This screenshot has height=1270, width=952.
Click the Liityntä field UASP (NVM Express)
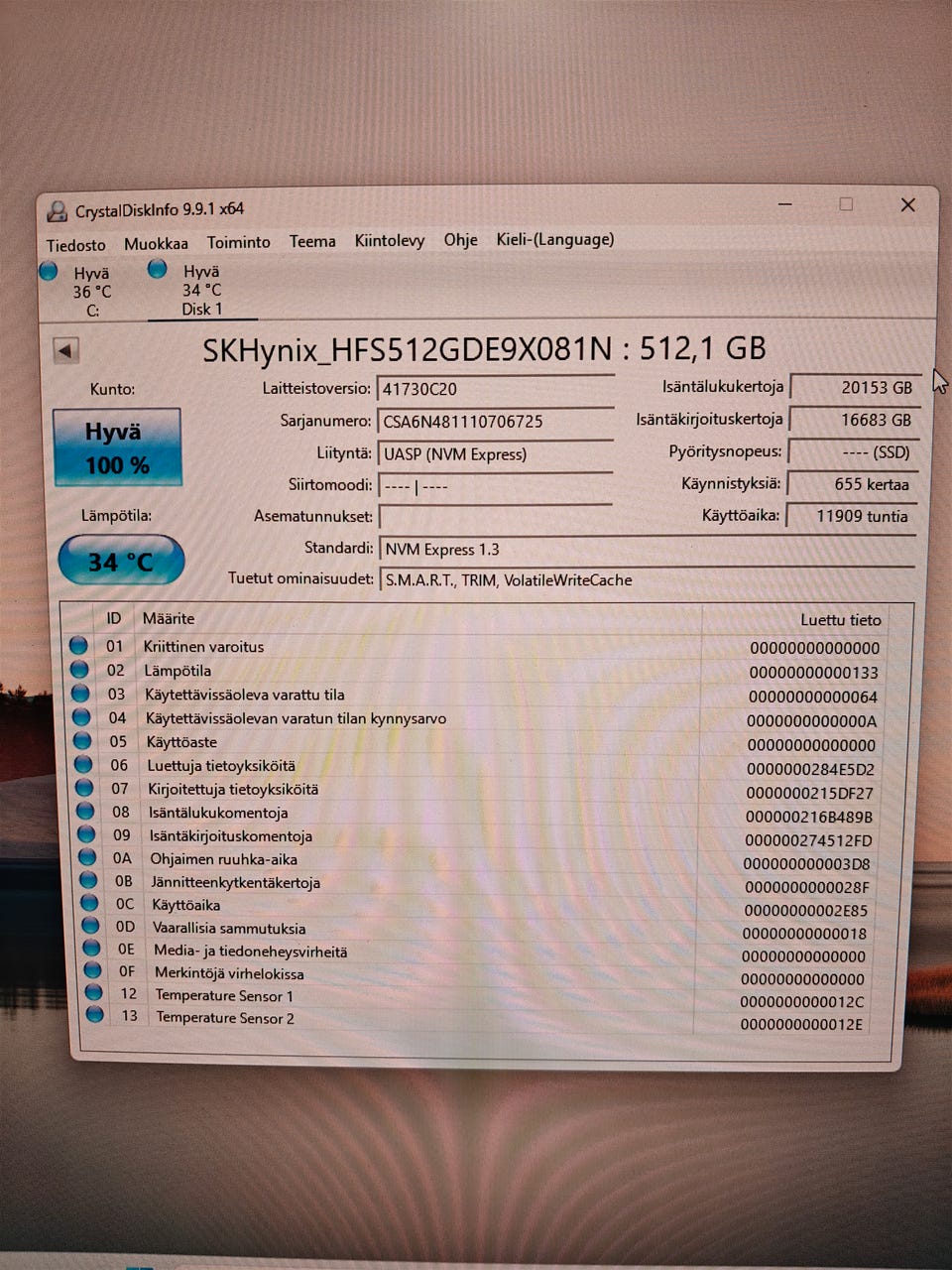(496, 454)
